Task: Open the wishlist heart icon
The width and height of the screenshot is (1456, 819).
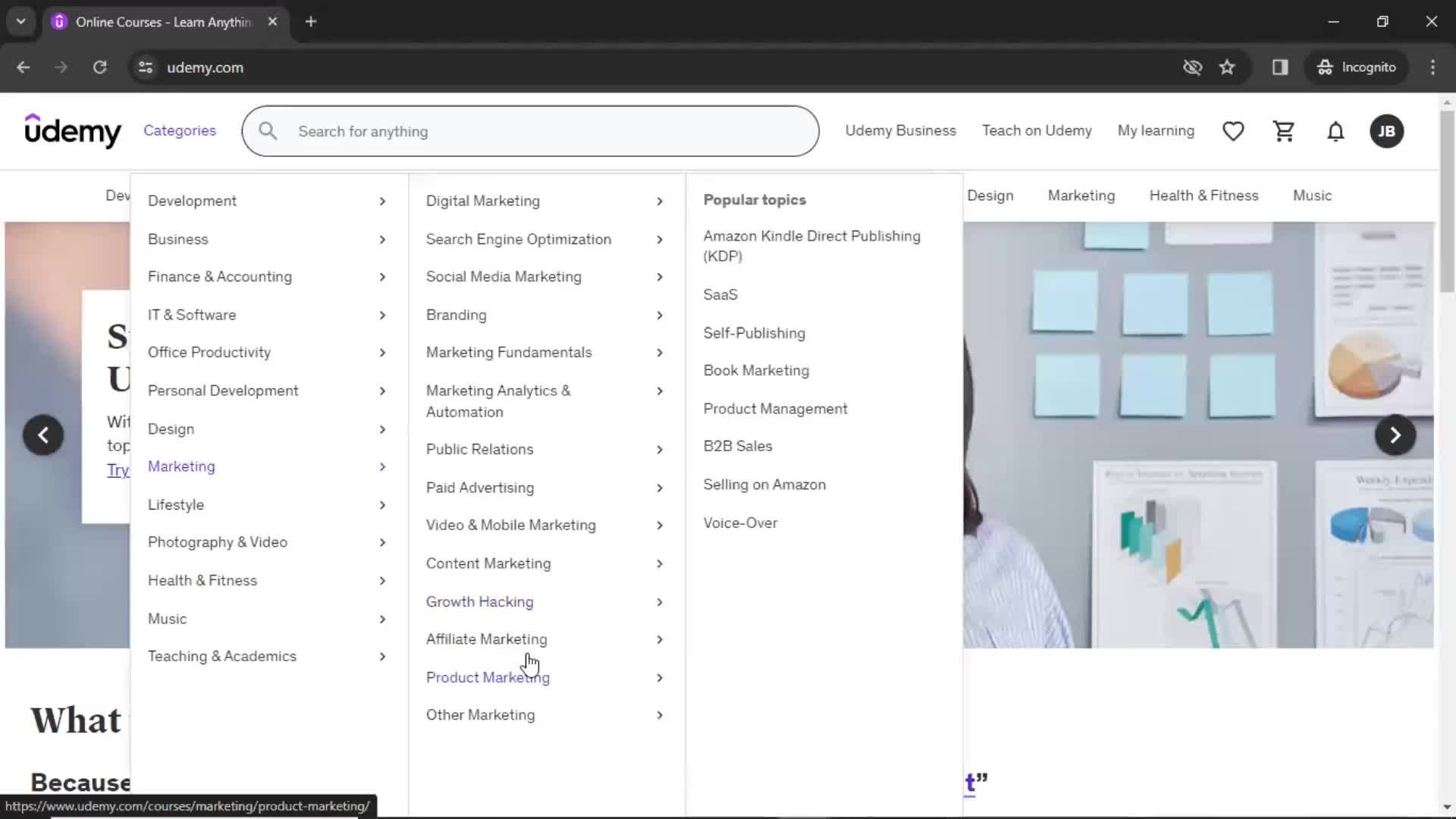Action: pos(1233,131)
